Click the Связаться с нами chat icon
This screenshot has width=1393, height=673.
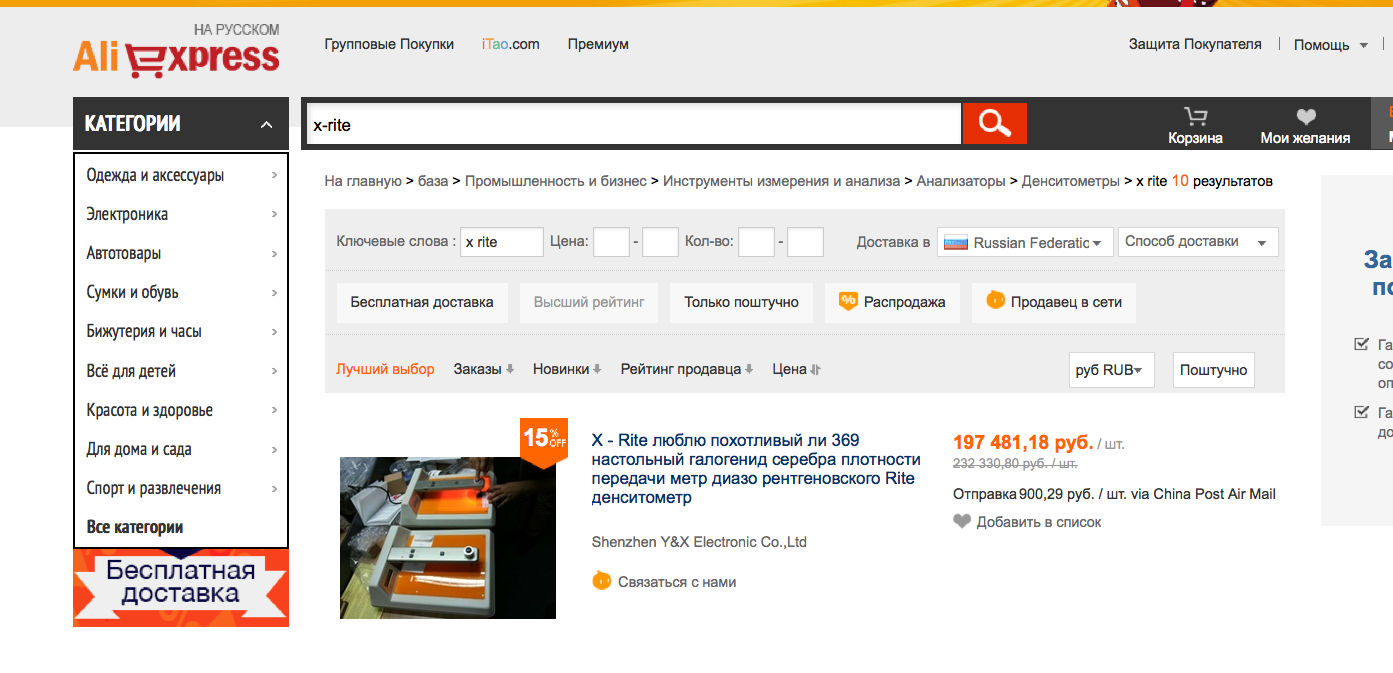pyautogui.click(x=601, y=580)
